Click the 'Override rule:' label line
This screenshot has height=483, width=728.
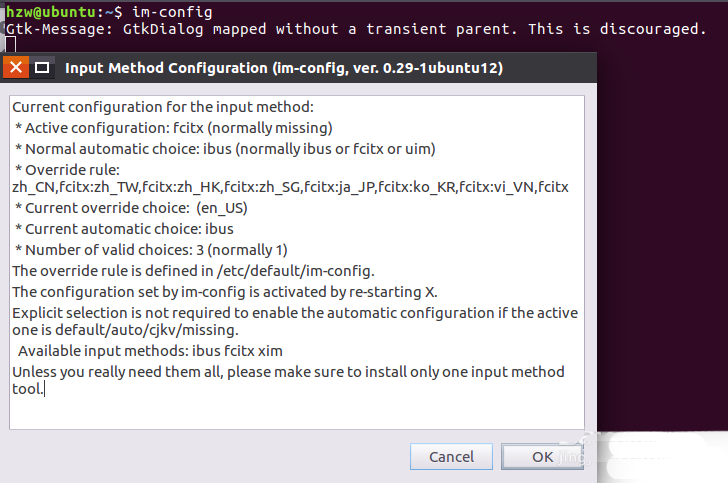click(x=68, y=170)
